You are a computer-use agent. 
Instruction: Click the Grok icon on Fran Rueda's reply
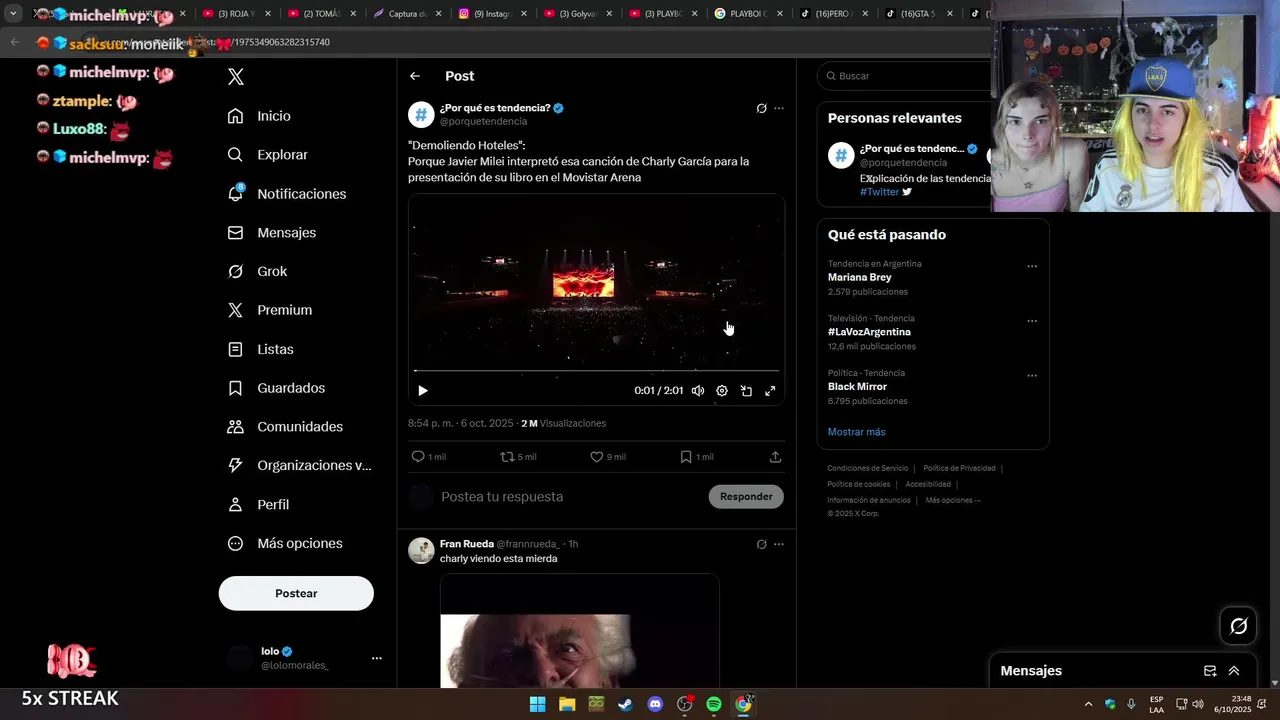point(761,545)
